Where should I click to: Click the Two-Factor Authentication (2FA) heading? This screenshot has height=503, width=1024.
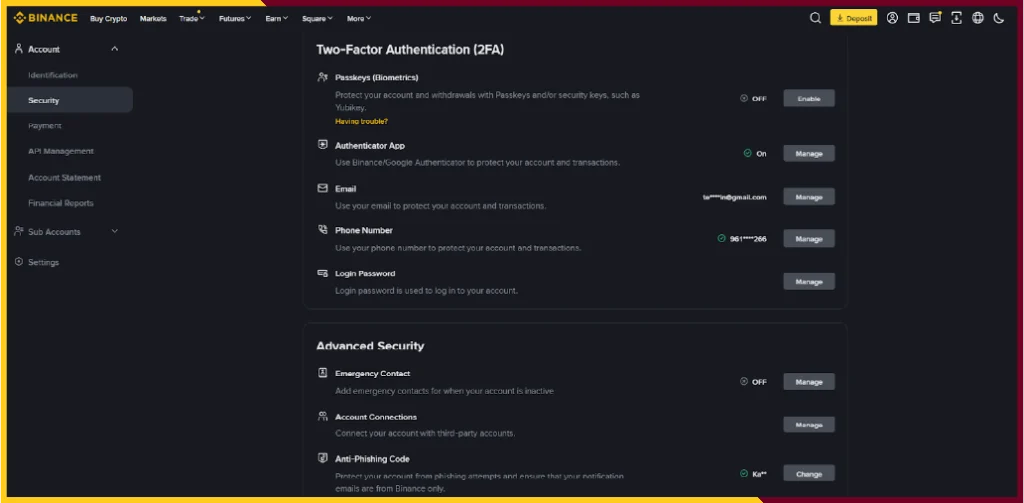coord(410,50)
